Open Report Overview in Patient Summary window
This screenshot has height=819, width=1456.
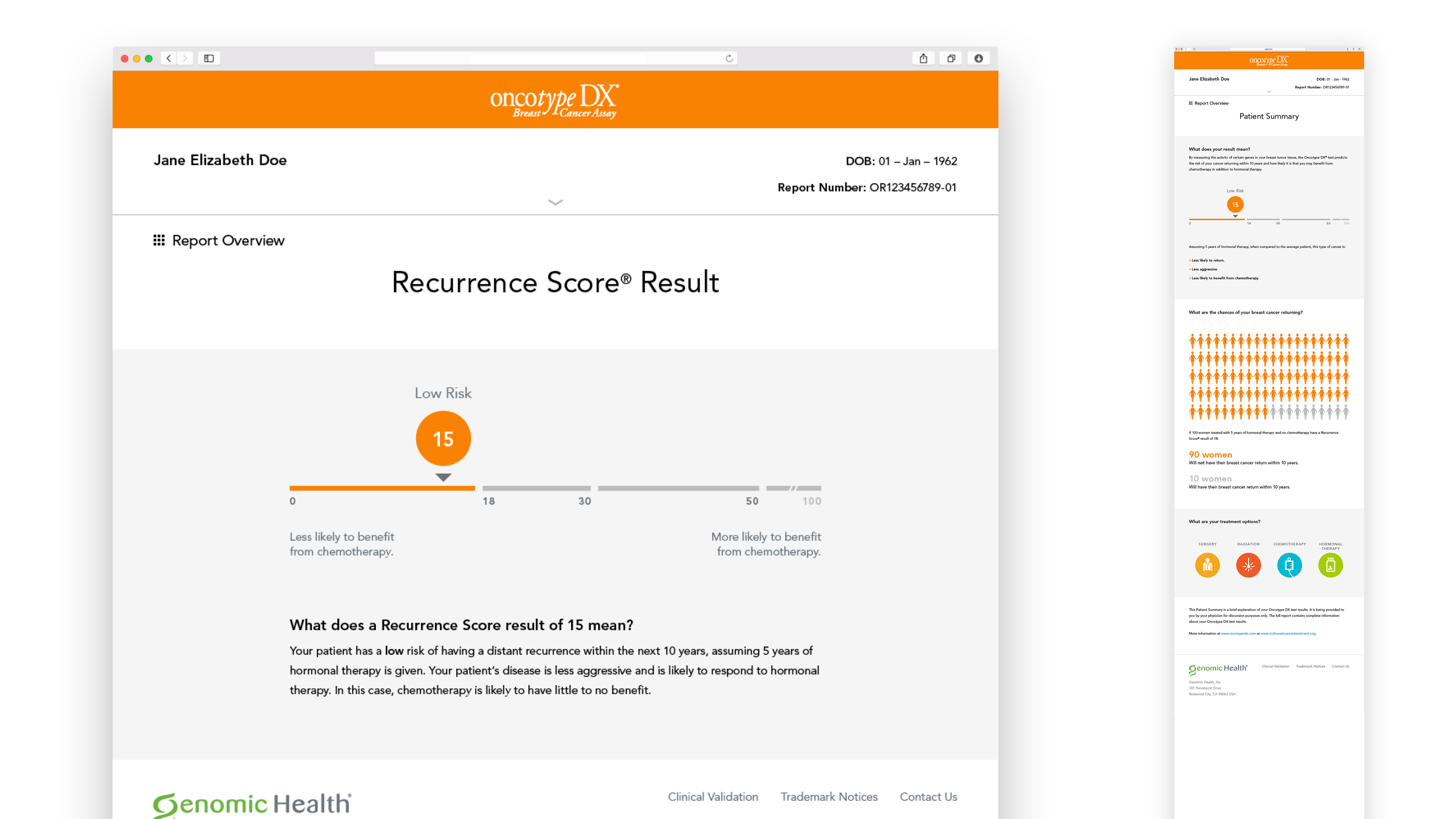[1209, 104]
